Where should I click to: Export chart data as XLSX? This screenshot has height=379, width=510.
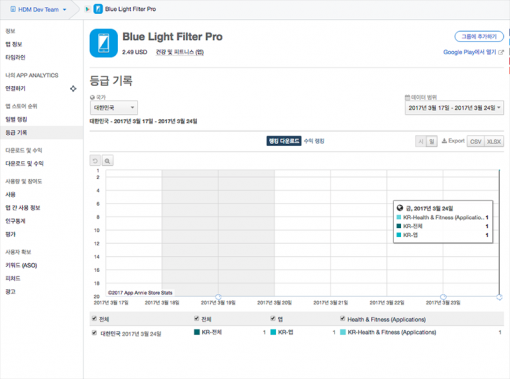(x=494, y=141)
